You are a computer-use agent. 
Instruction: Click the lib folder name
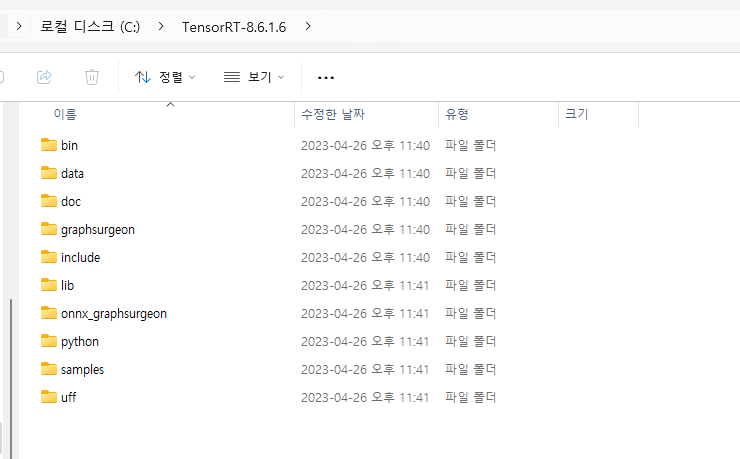pos(67,285)
